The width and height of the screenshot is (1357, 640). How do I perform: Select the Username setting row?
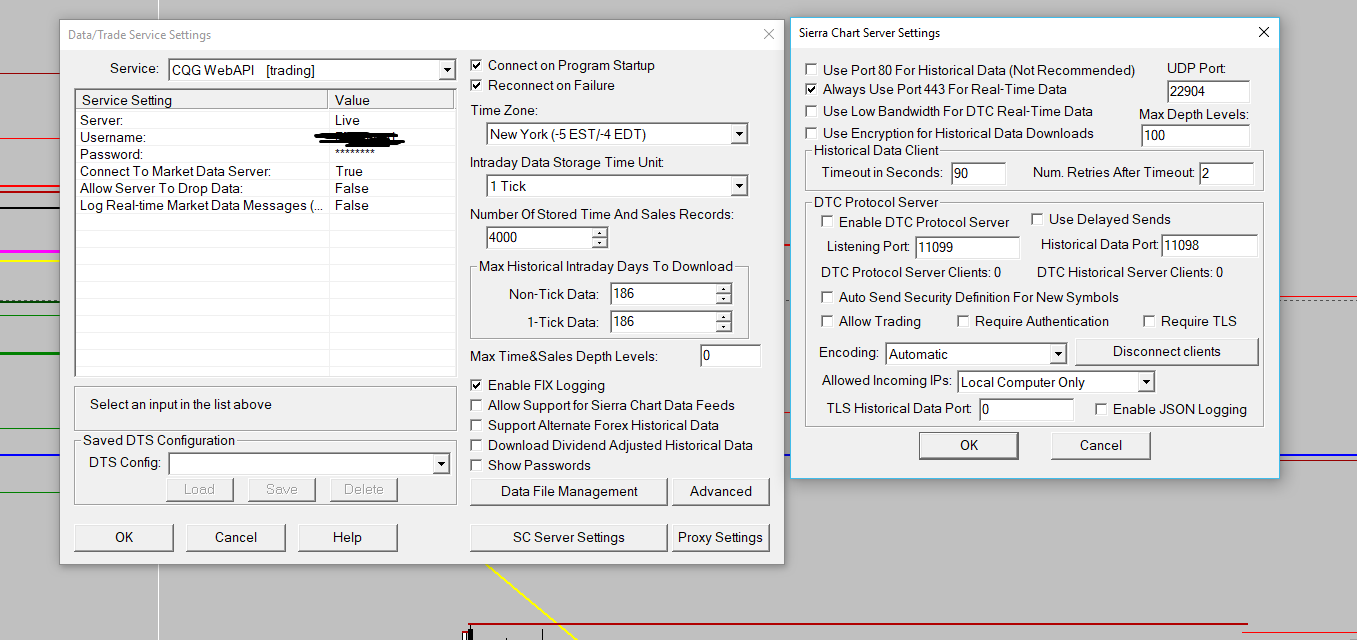tap(265, 137)
